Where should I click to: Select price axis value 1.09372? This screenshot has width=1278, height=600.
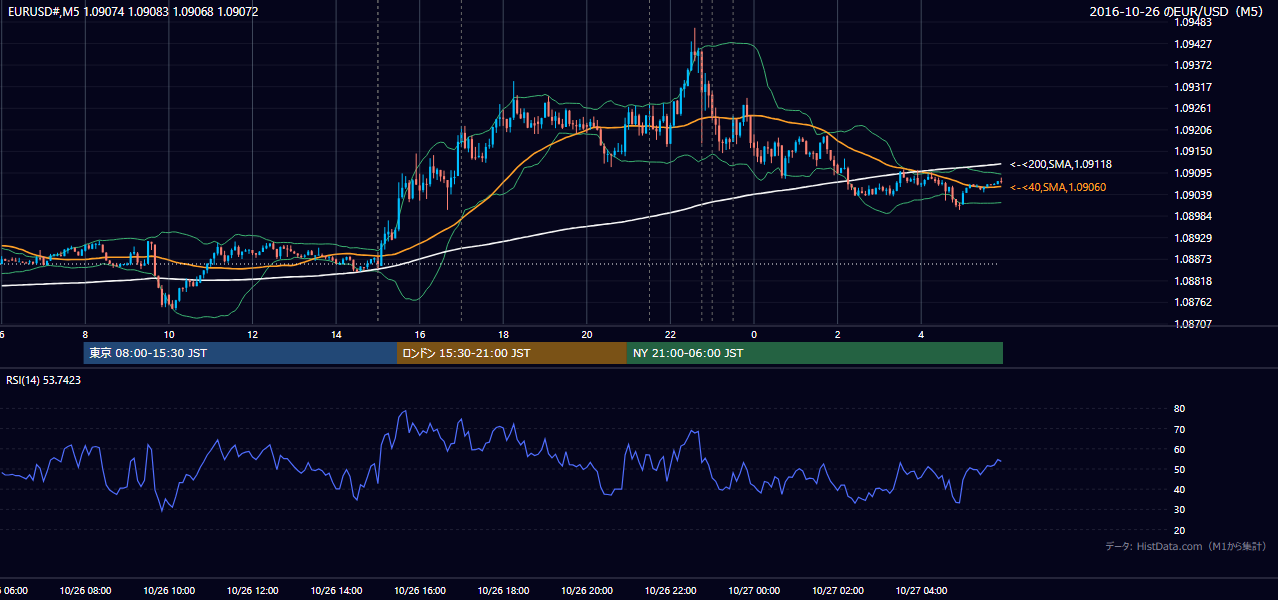(x=1193, y=65)
